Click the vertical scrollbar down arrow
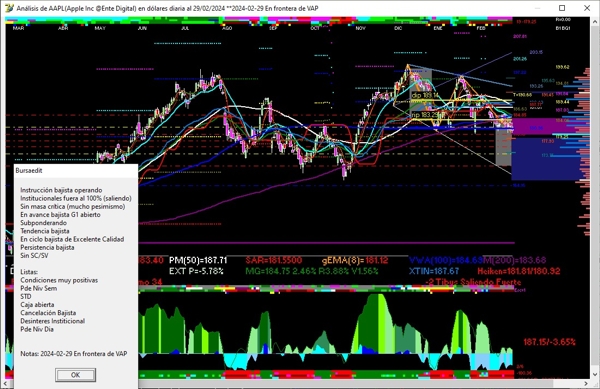Image resolution: width=600 pixels, height=389 pixels. pos(595,374)
